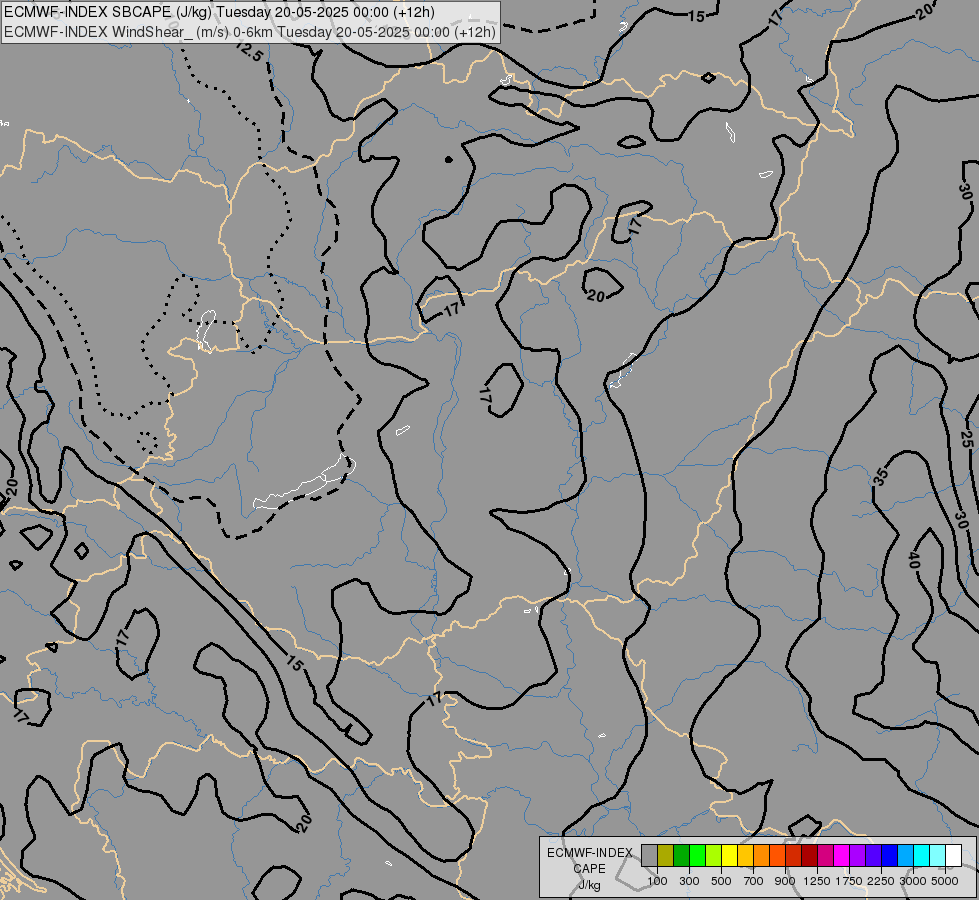Click legend value 1750
This screenshot has height=900, width=979.
pyautogui.click(x=849, y=881)
